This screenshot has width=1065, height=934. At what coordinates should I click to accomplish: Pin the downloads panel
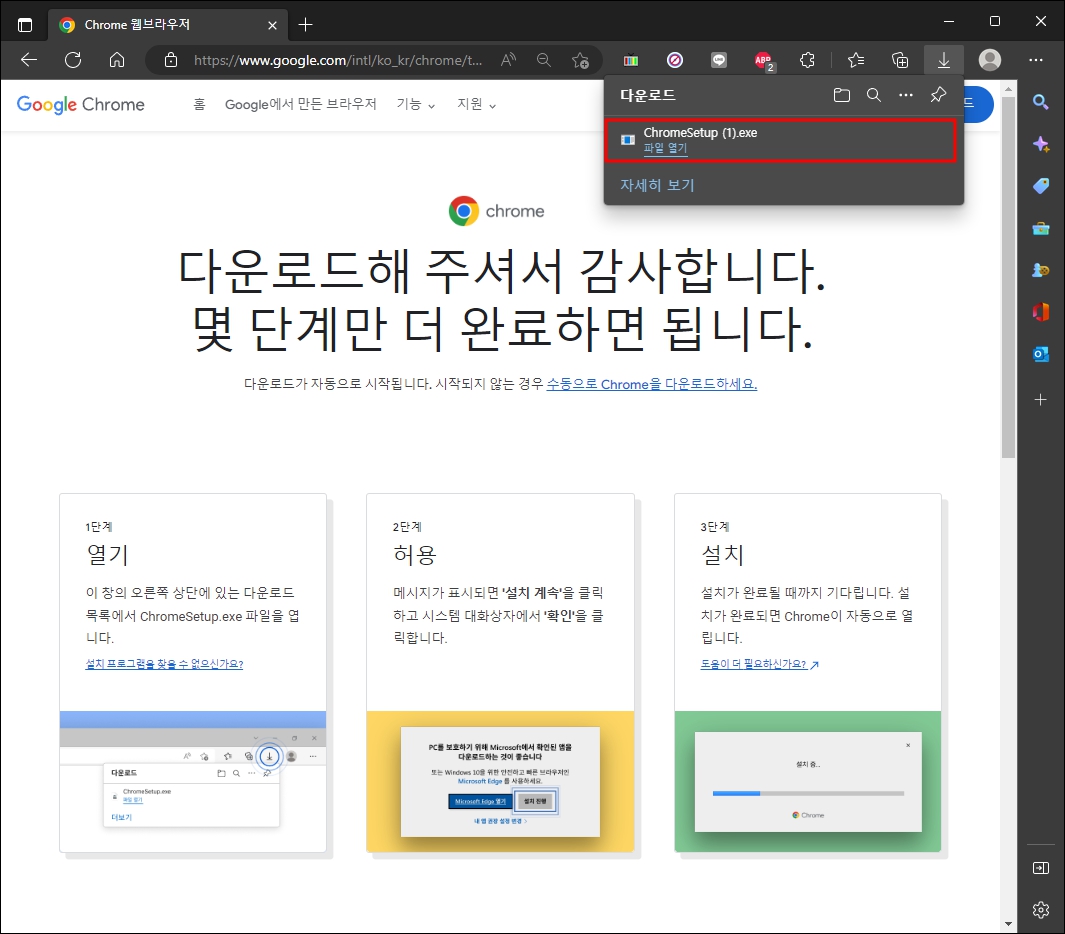(938, 94)
